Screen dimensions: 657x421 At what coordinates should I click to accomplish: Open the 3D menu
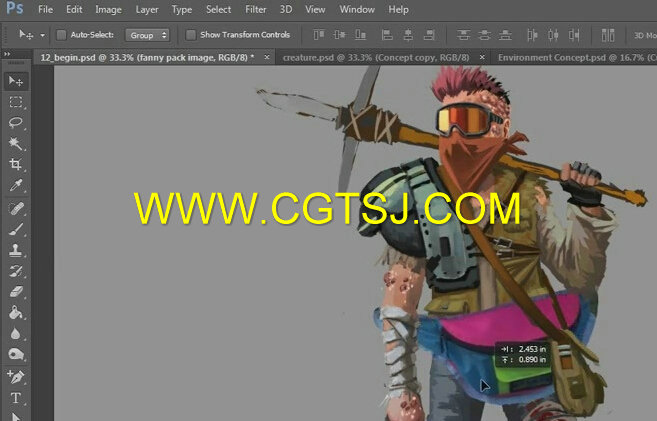[286, 9]
